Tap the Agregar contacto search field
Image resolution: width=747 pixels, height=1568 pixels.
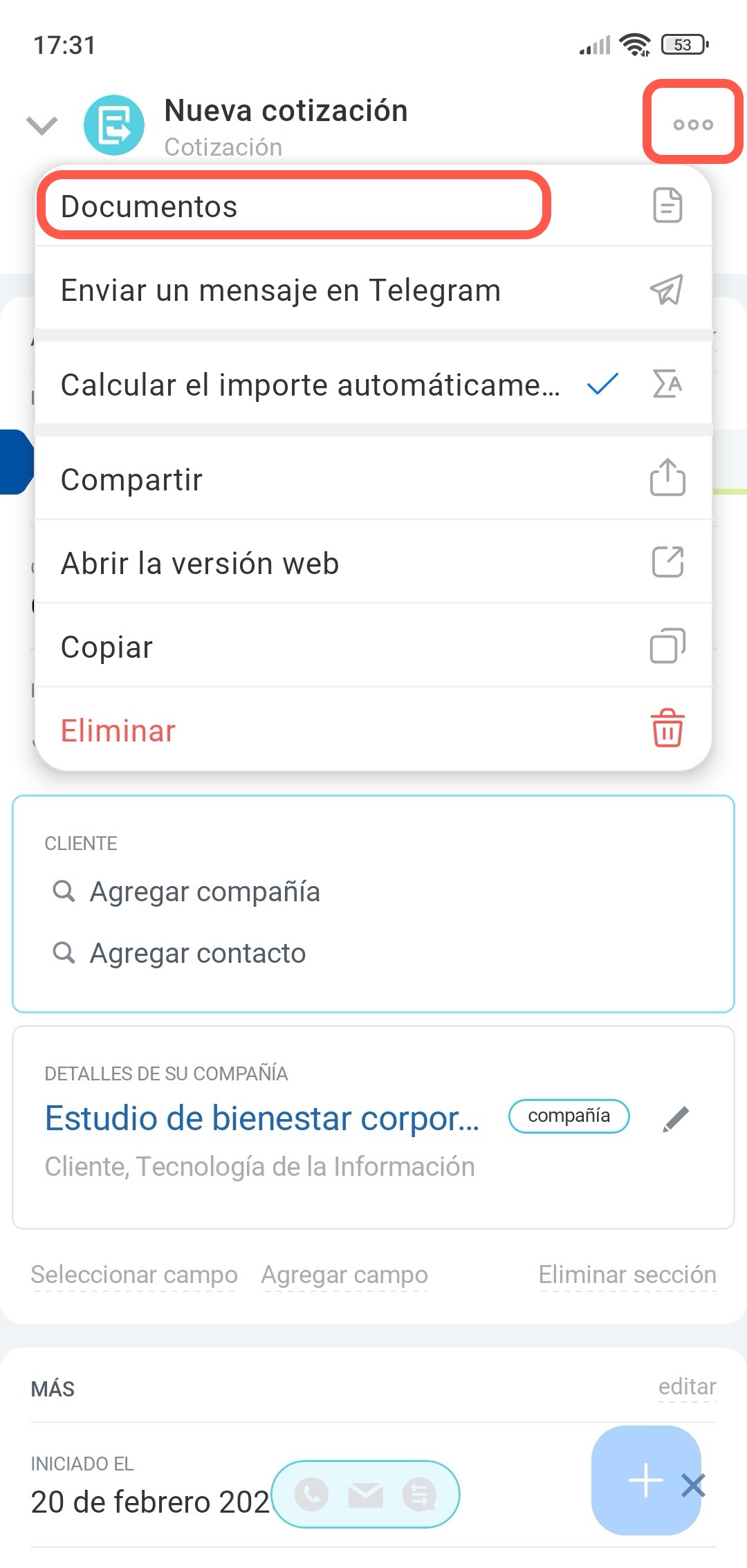pos(198,953)
